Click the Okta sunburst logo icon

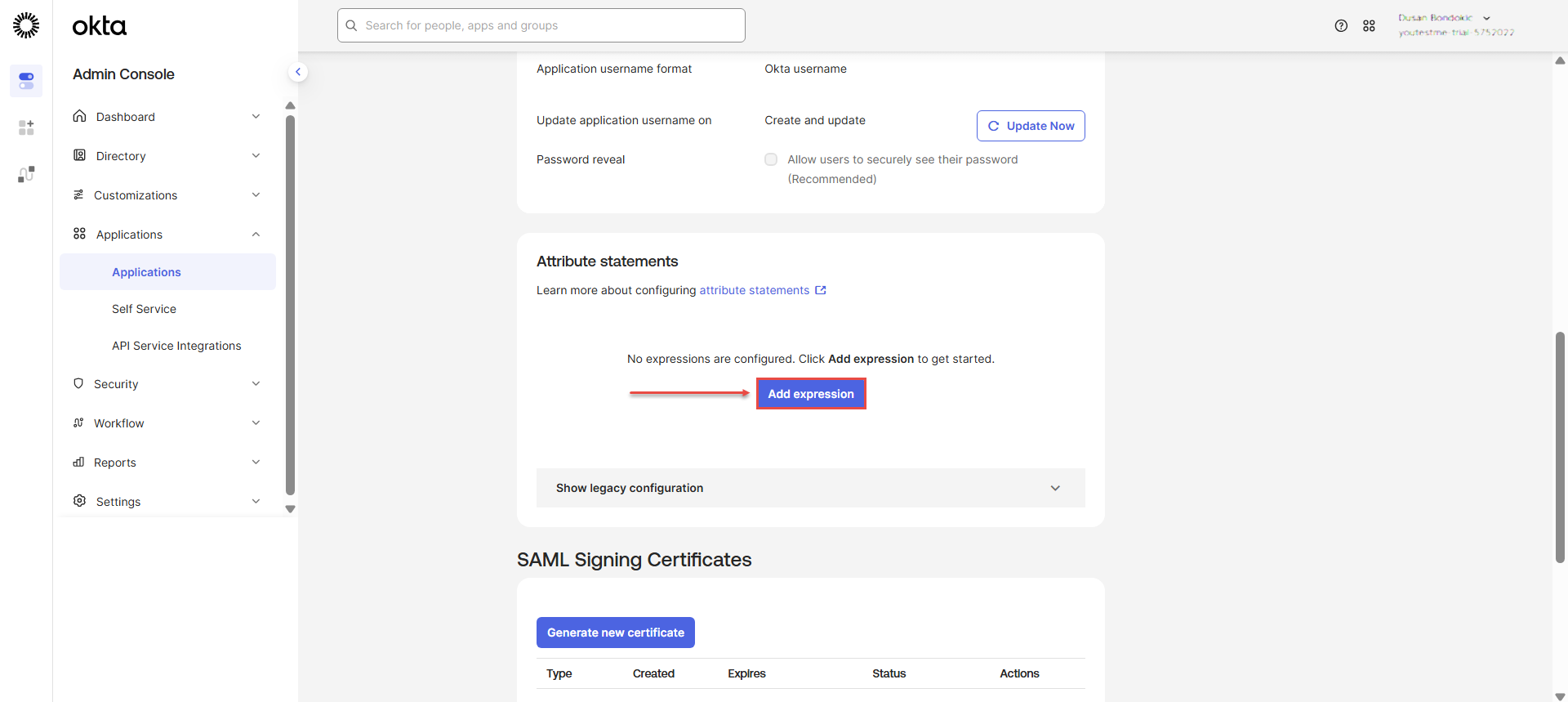tap(26, 25)
